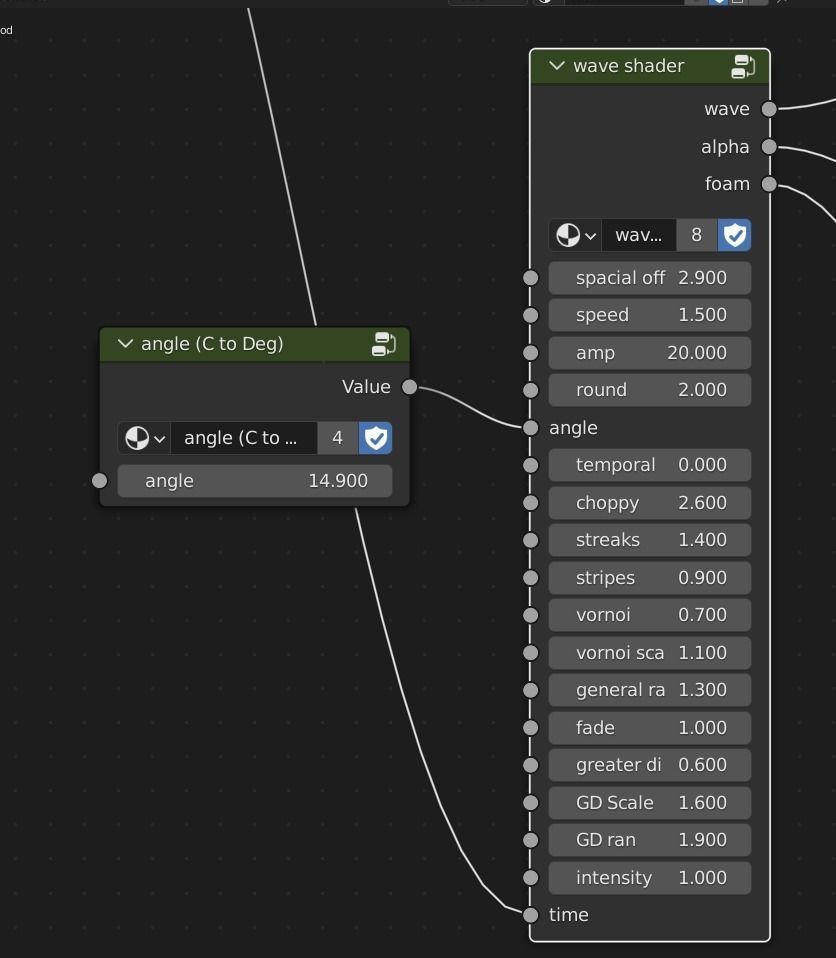Screen dimensions: 836x958
Task: Click the spacial off input socket
Action: (x=530, y=278)
